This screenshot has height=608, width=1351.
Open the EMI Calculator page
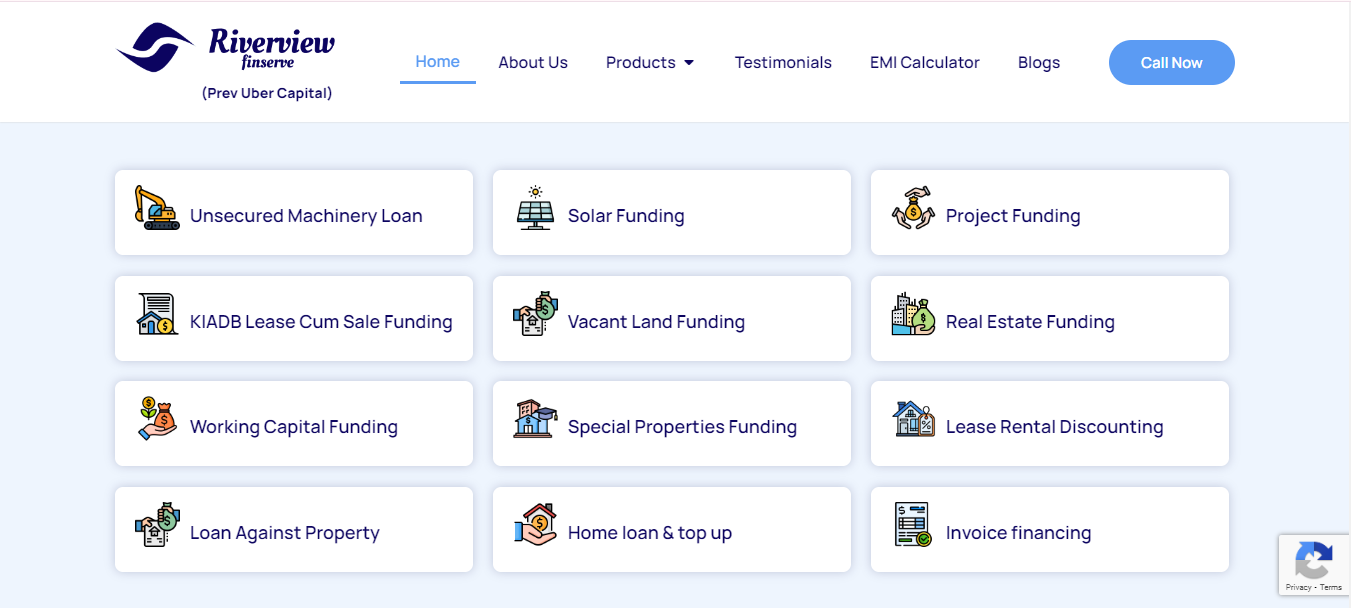(x=925, y=62)
